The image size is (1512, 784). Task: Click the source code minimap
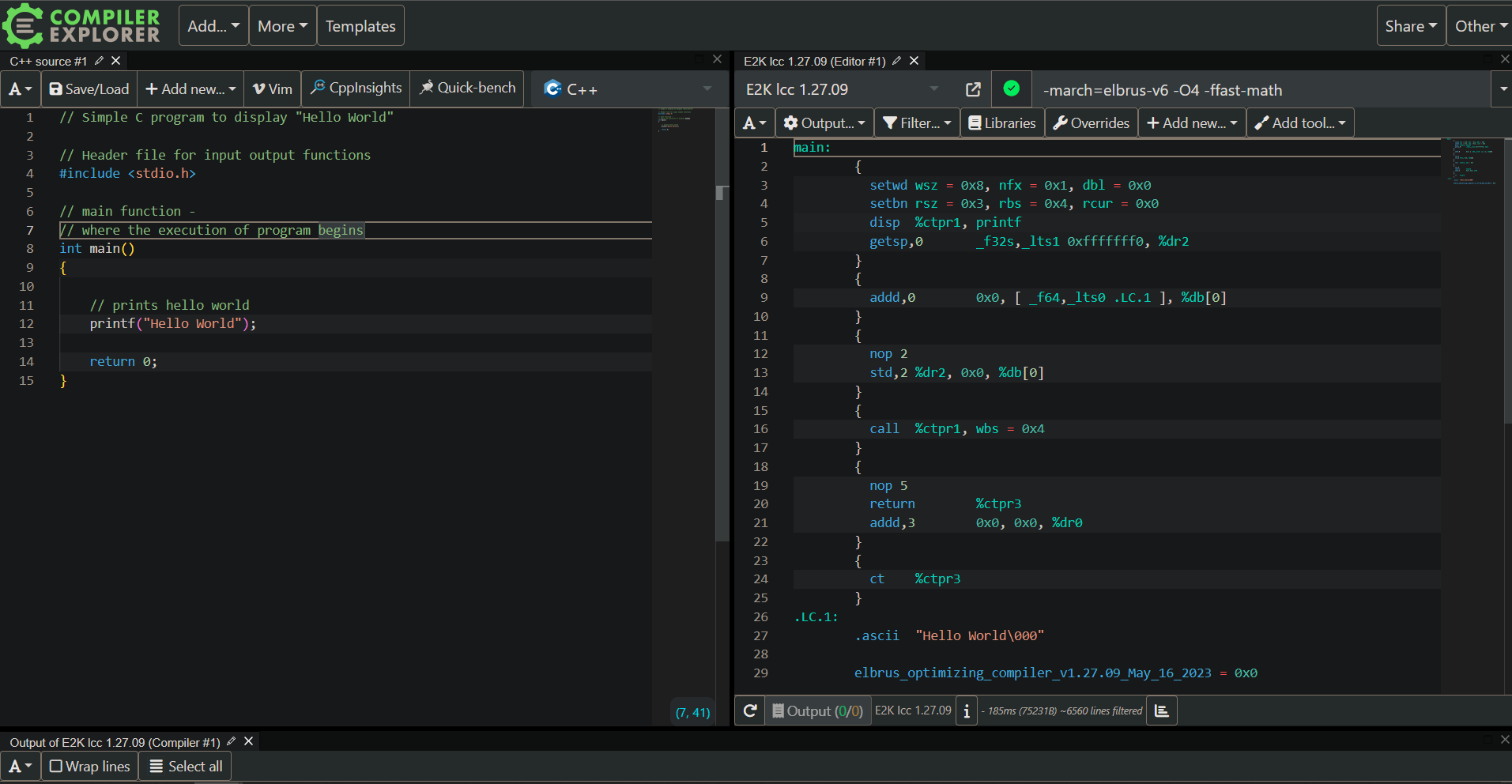coord(684,120)
